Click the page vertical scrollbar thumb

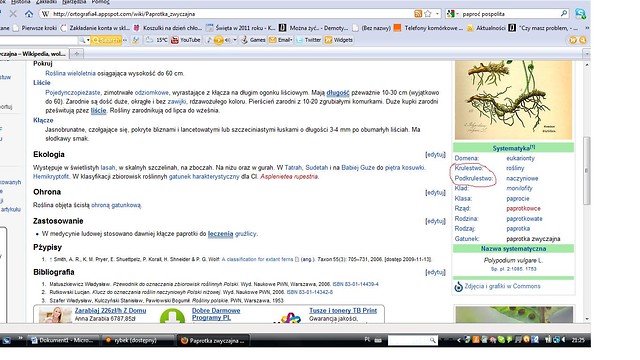point(587,171)
